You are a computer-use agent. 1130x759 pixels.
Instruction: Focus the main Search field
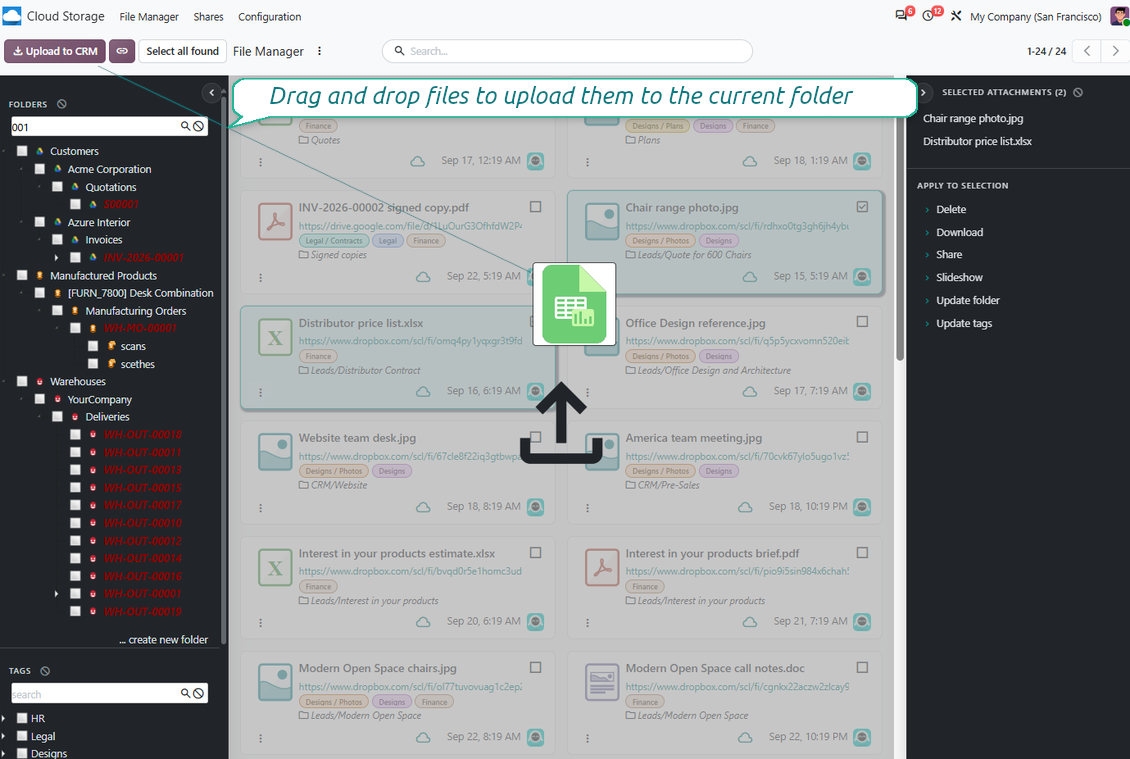(x=567, y=51)
